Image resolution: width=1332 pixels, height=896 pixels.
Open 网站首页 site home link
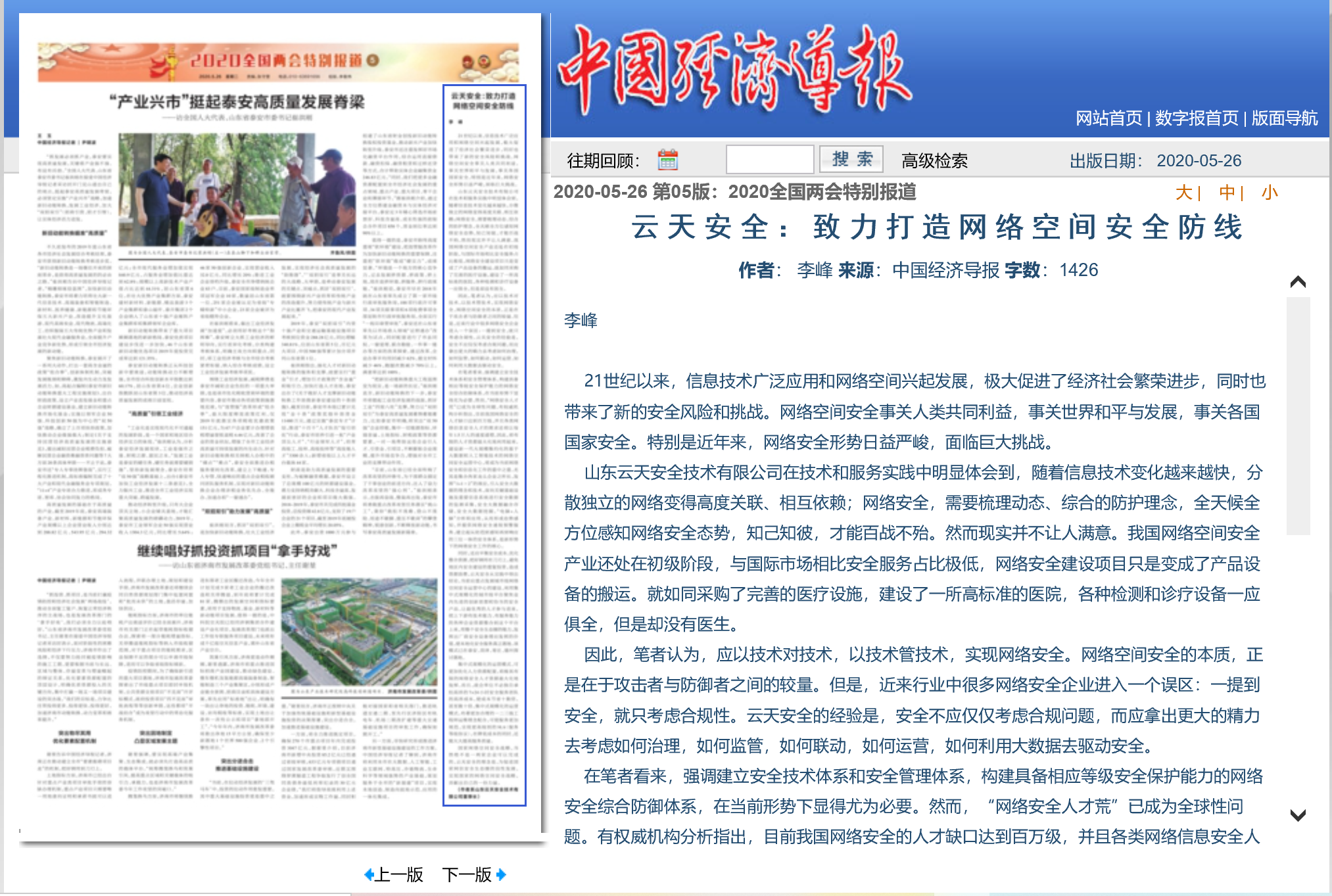pos(1108,118)
